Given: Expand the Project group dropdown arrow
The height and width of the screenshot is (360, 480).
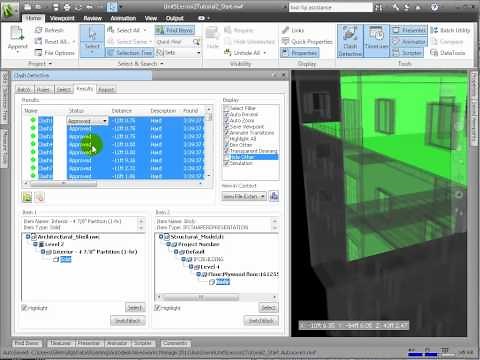Looking at the screenshot, I should click(x=50, y=63).
